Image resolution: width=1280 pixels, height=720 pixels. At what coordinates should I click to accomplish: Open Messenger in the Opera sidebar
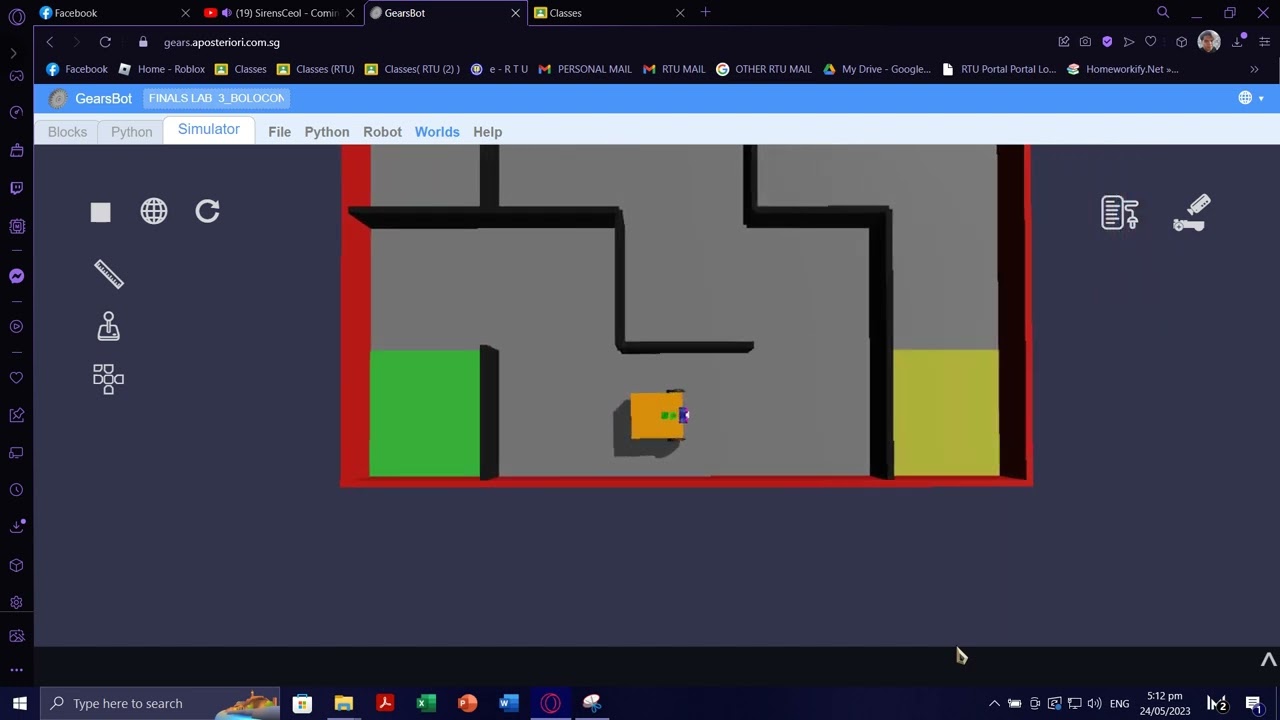click(x=16, y=276)
